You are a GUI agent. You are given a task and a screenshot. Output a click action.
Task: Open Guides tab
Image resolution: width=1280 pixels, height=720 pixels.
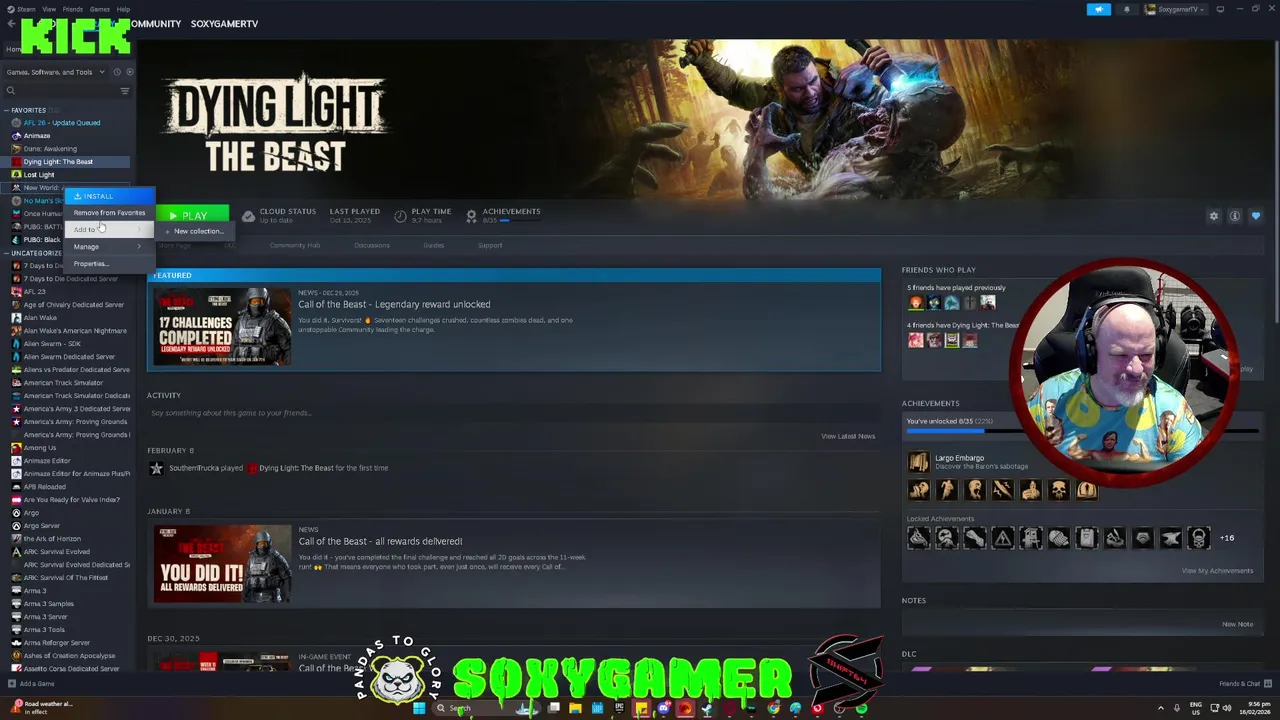point(433,245)
